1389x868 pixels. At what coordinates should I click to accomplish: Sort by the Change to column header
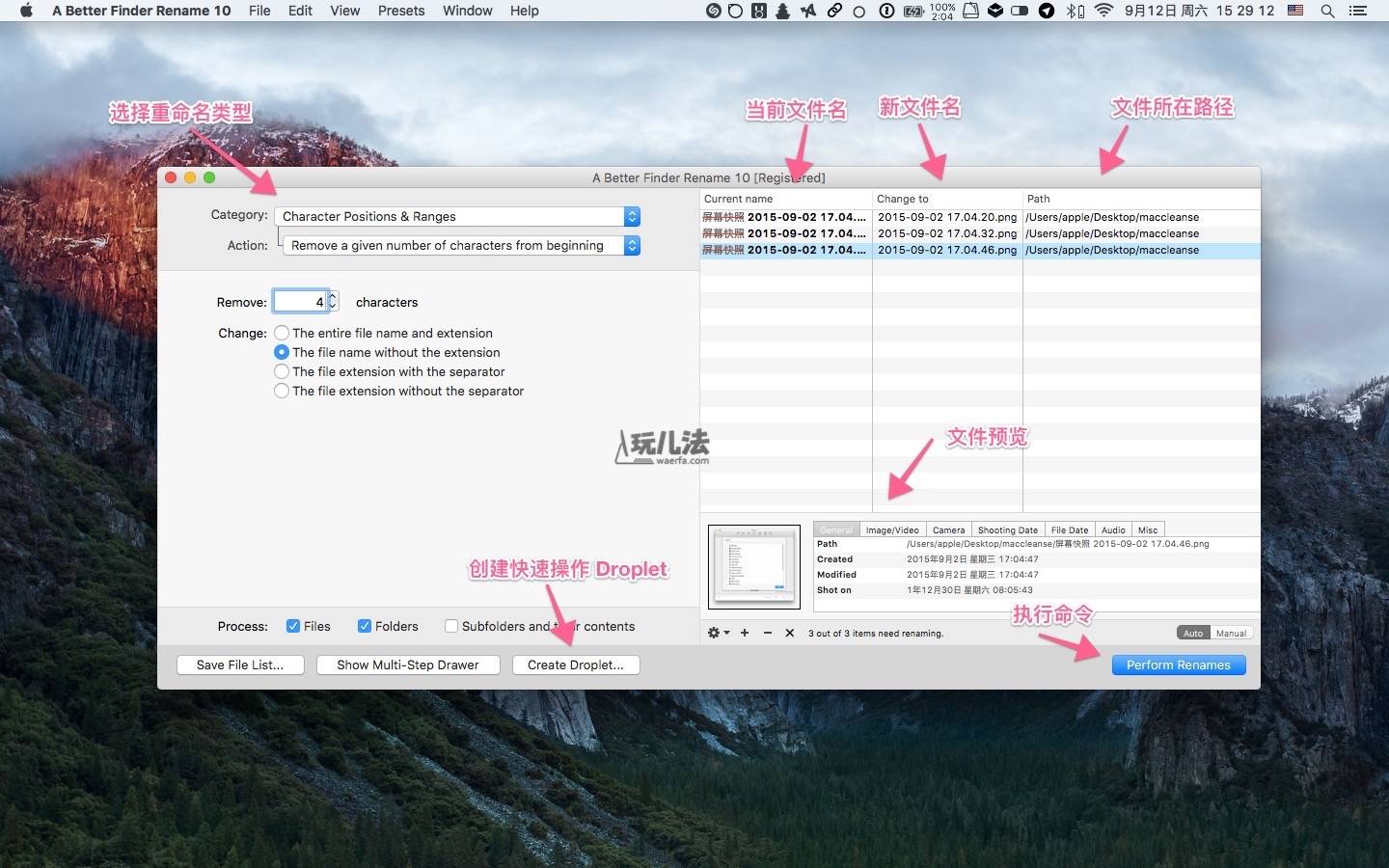947,199
